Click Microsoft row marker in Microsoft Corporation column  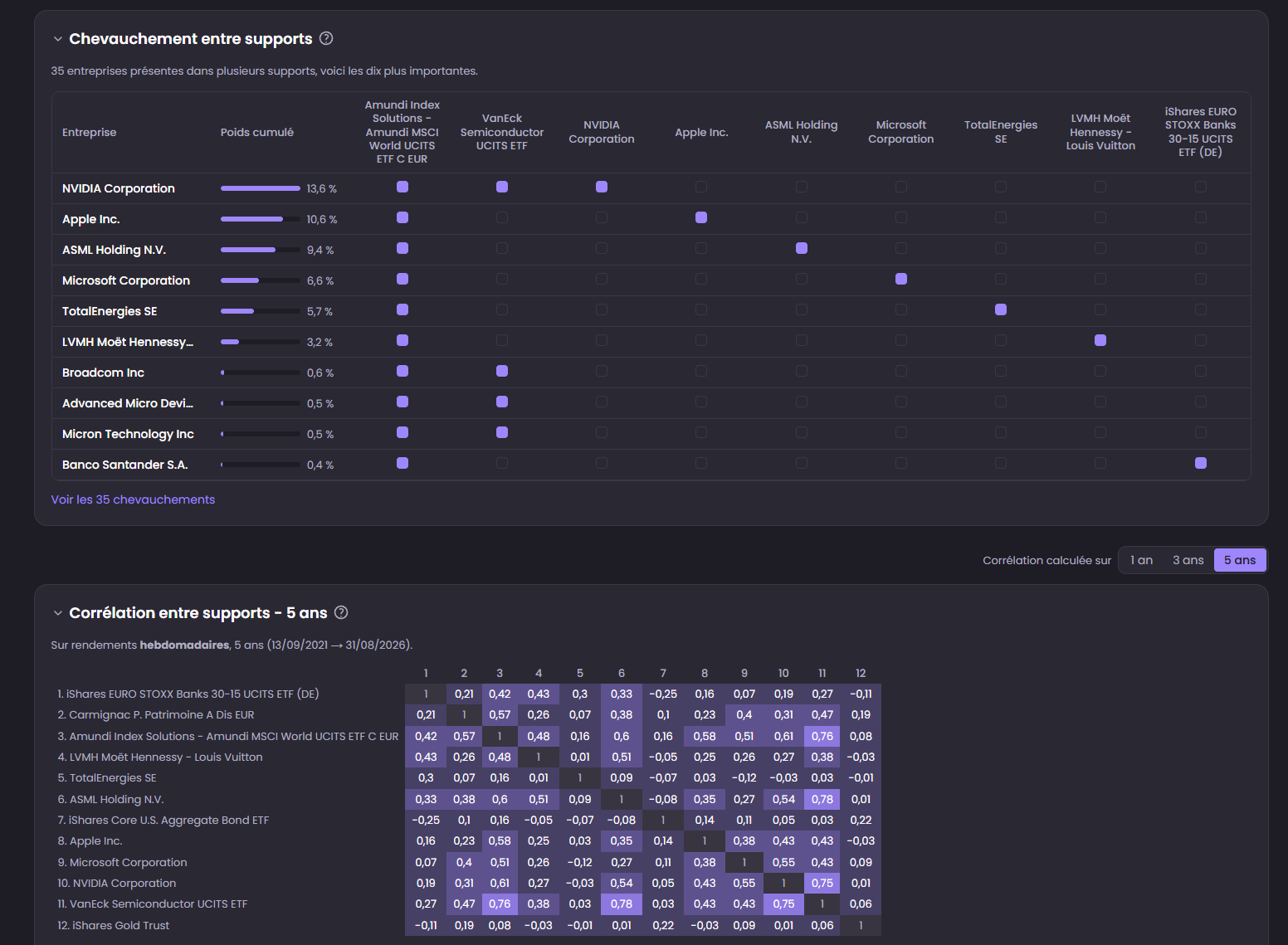pyautogui.click(x=901, y=279)
